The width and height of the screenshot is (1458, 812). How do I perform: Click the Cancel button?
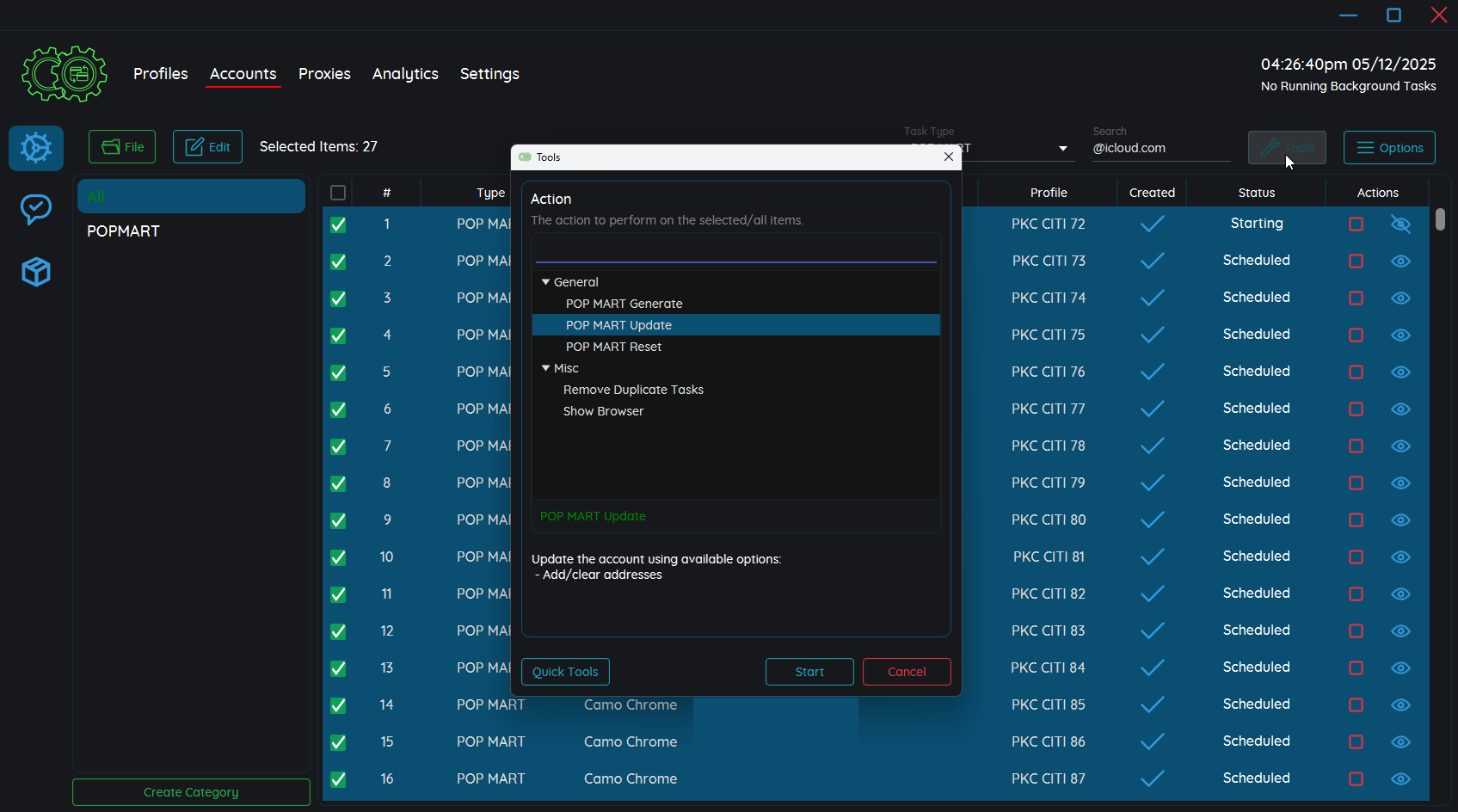907,672
